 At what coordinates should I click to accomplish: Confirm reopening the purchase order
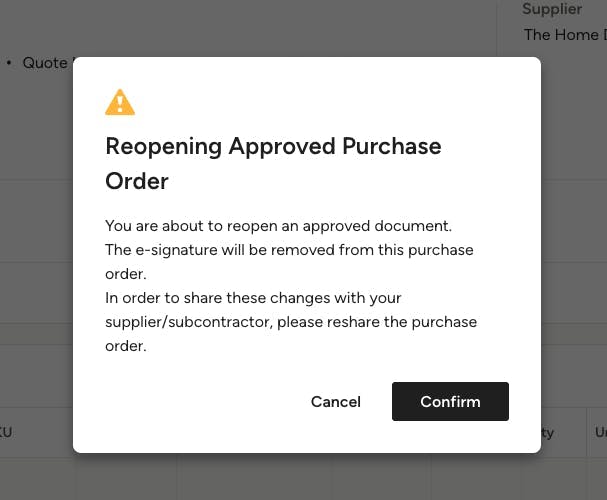click(x=450, y=401)
